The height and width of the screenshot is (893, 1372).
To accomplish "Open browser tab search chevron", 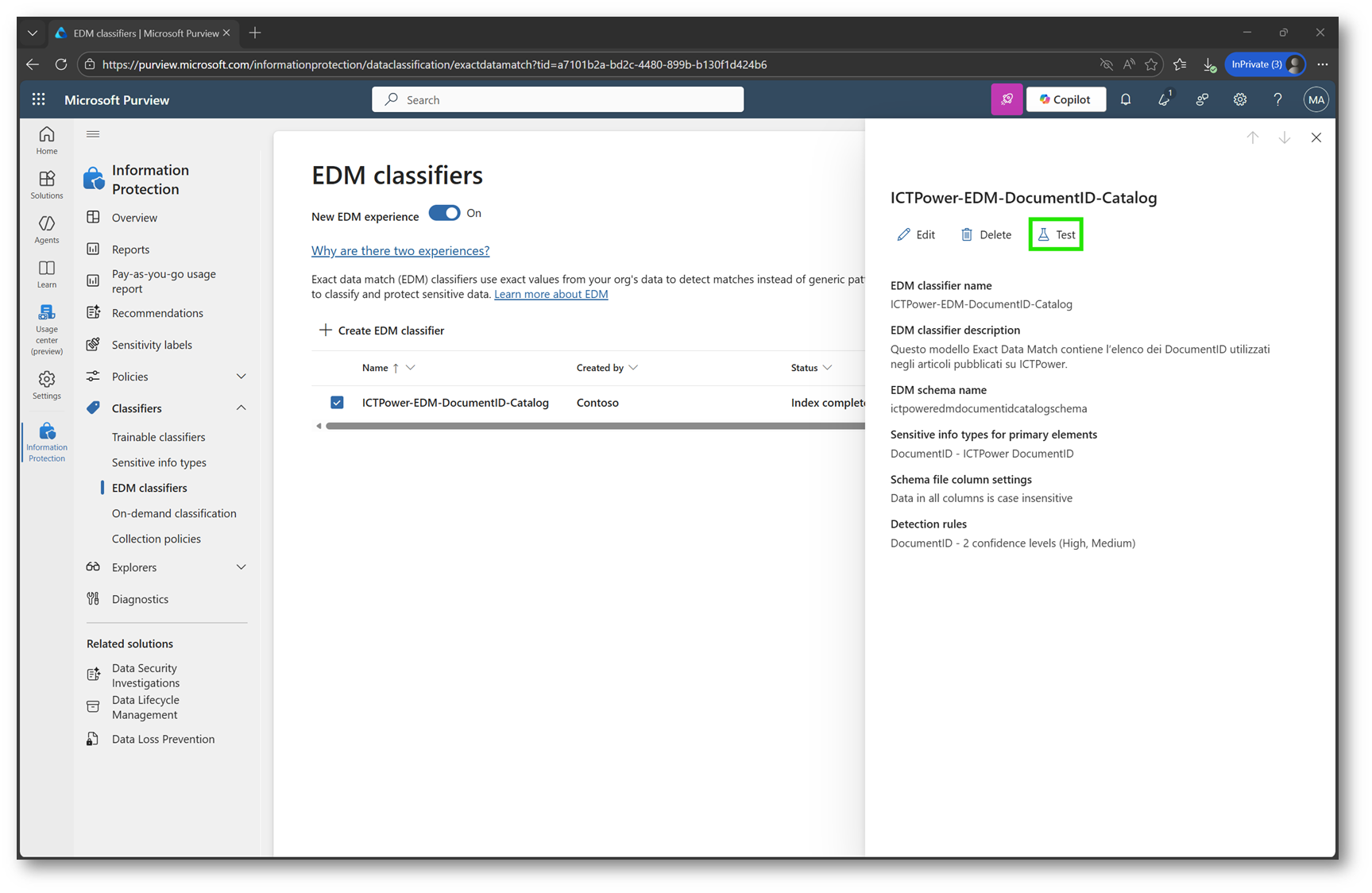I will coord(33,33).
